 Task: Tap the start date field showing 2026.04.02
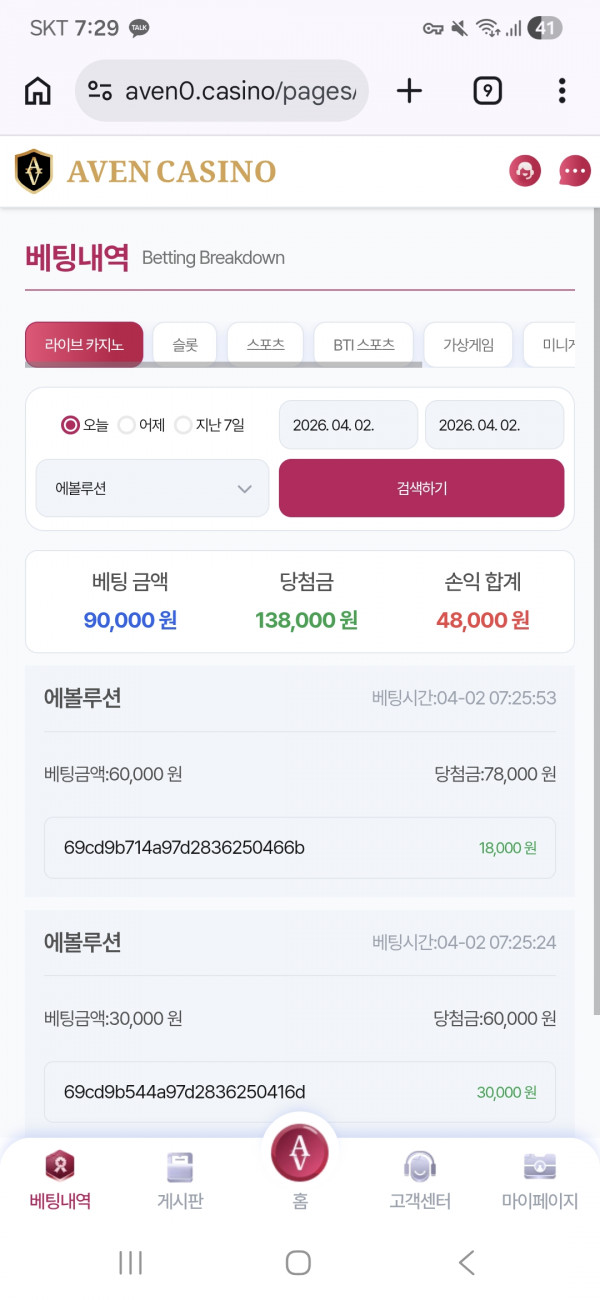pos(348,425)
